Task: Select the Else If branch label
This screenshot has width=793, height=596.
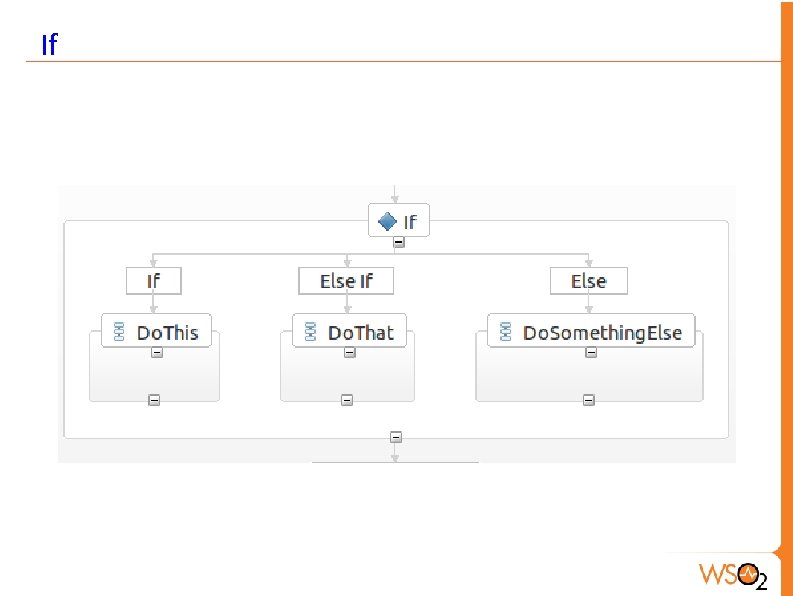Action: click(x=346, y=281)
